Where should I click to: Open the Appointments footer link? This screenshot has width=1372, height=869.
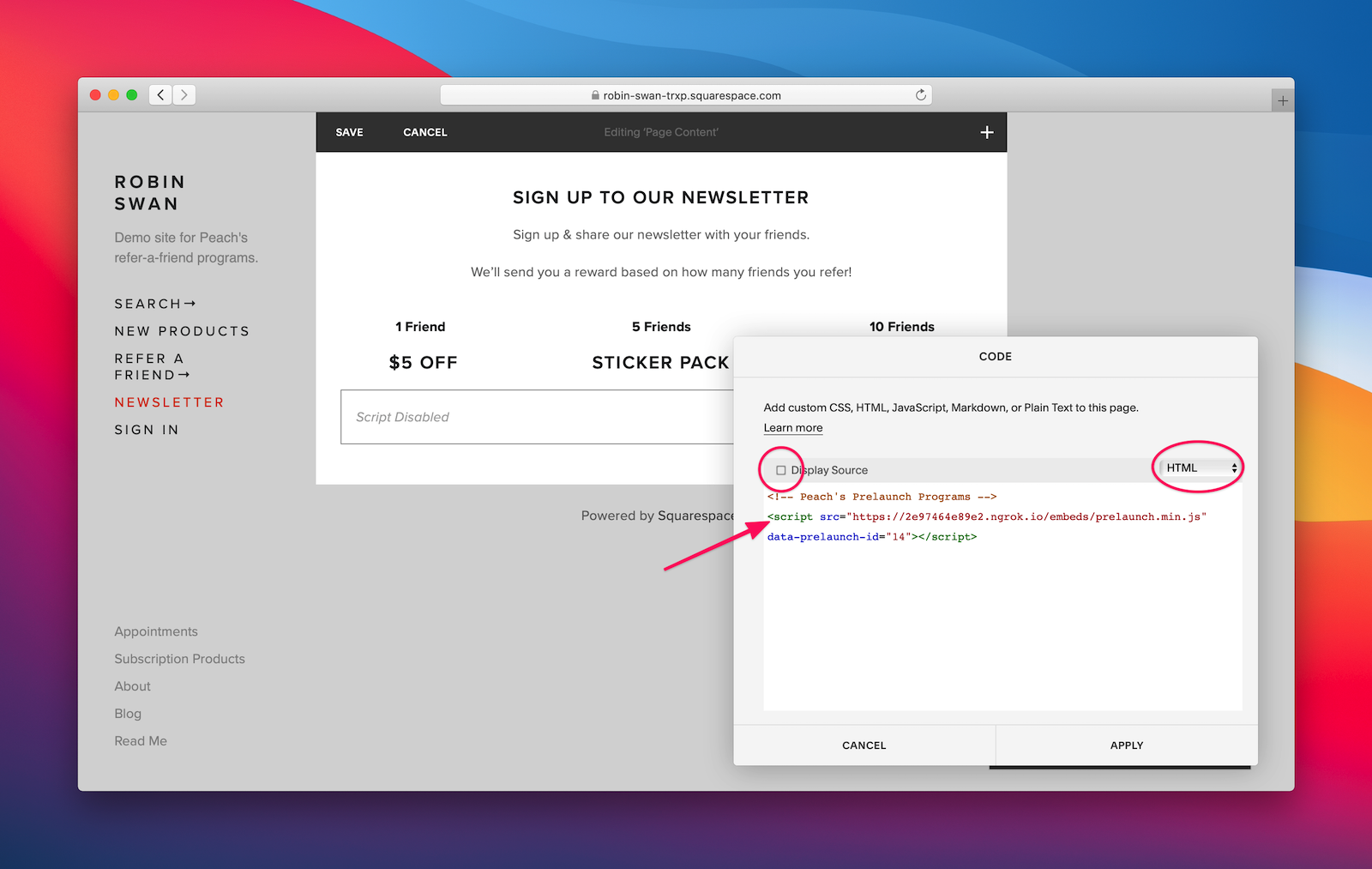pyautogui.click(x=156, y=631)
